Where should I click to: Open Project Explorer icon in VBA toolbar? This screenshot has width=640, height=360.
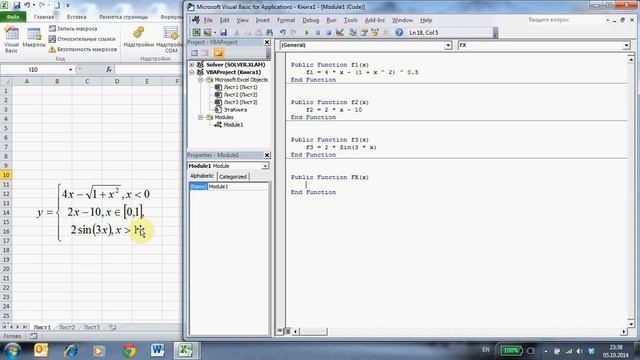(353, 32)
